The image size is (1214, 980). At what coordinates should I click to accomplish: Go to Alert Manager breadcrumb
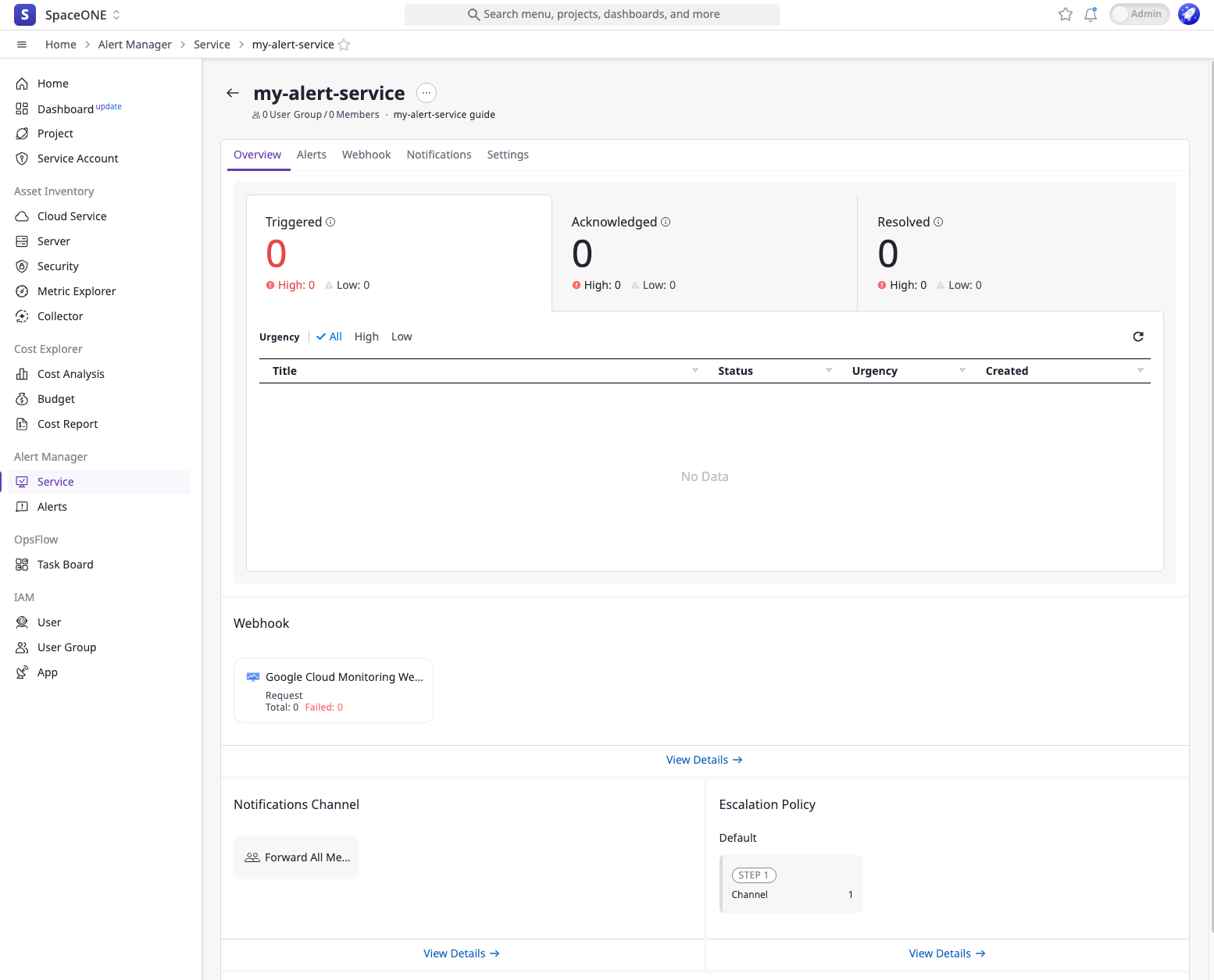click(x=135, y=45)
